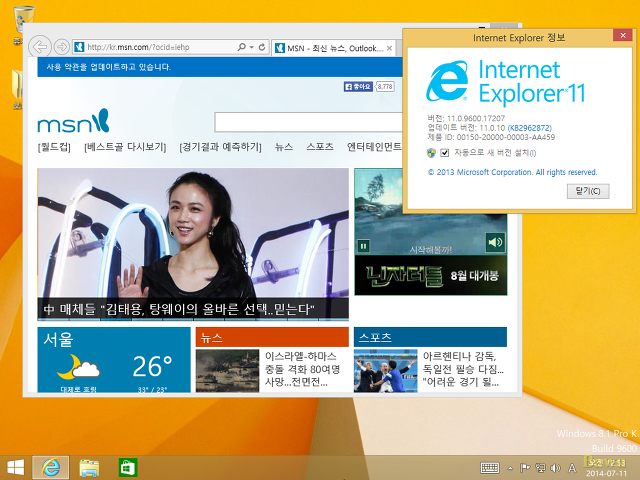Open the blue 스포츠 section header
This screenshot has width=640, height=480.
click(430, 337)
